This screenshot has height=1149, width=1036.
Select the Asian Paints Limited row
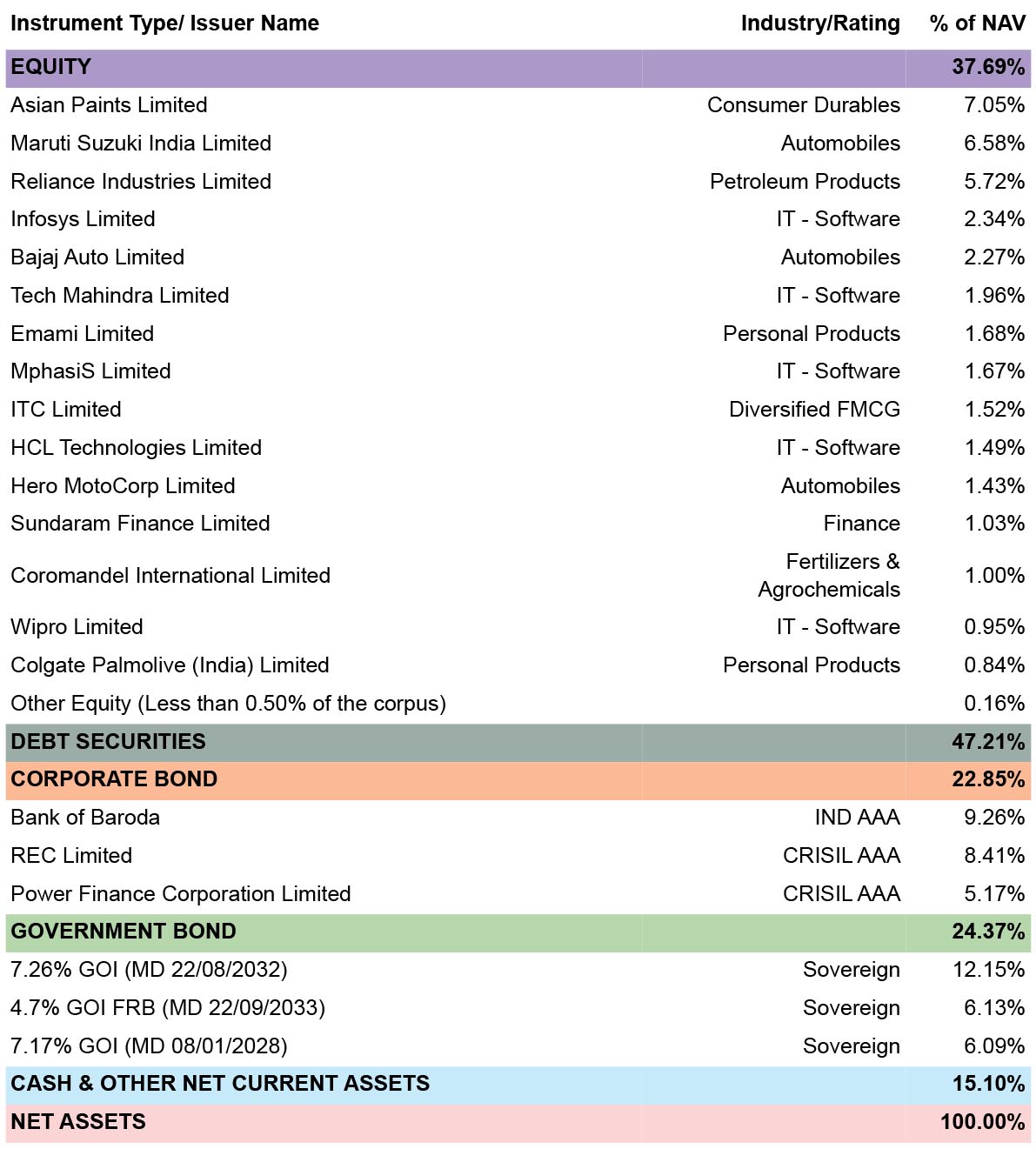tap(518, 105)
